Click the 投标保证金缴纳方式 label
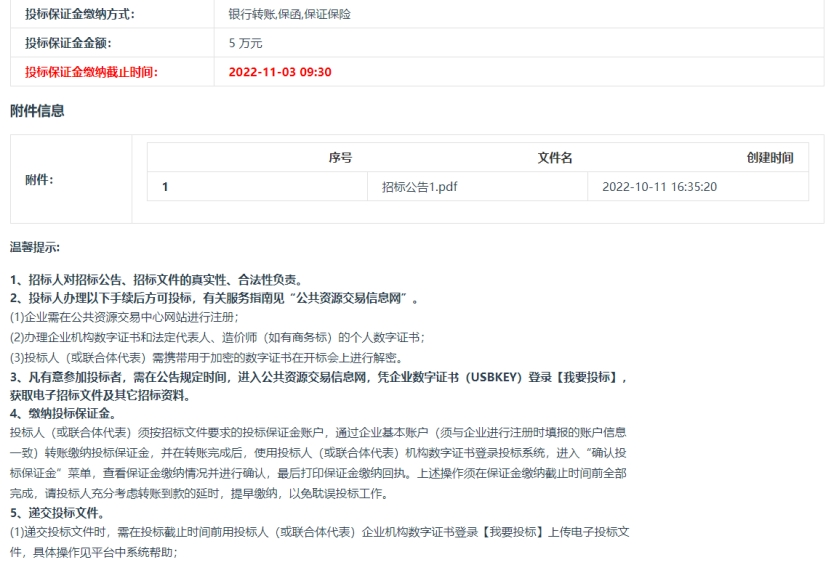The height and width of the screenshot is (566, 831). pyautogui.click(x=79, y=15)
